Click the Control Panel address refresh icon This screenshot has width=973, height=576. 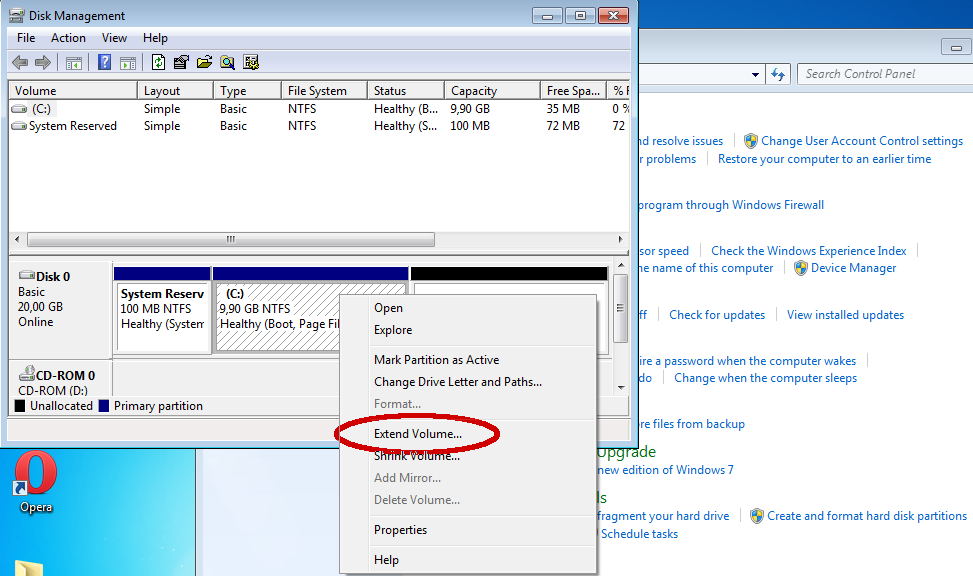(x=779, y=74)
